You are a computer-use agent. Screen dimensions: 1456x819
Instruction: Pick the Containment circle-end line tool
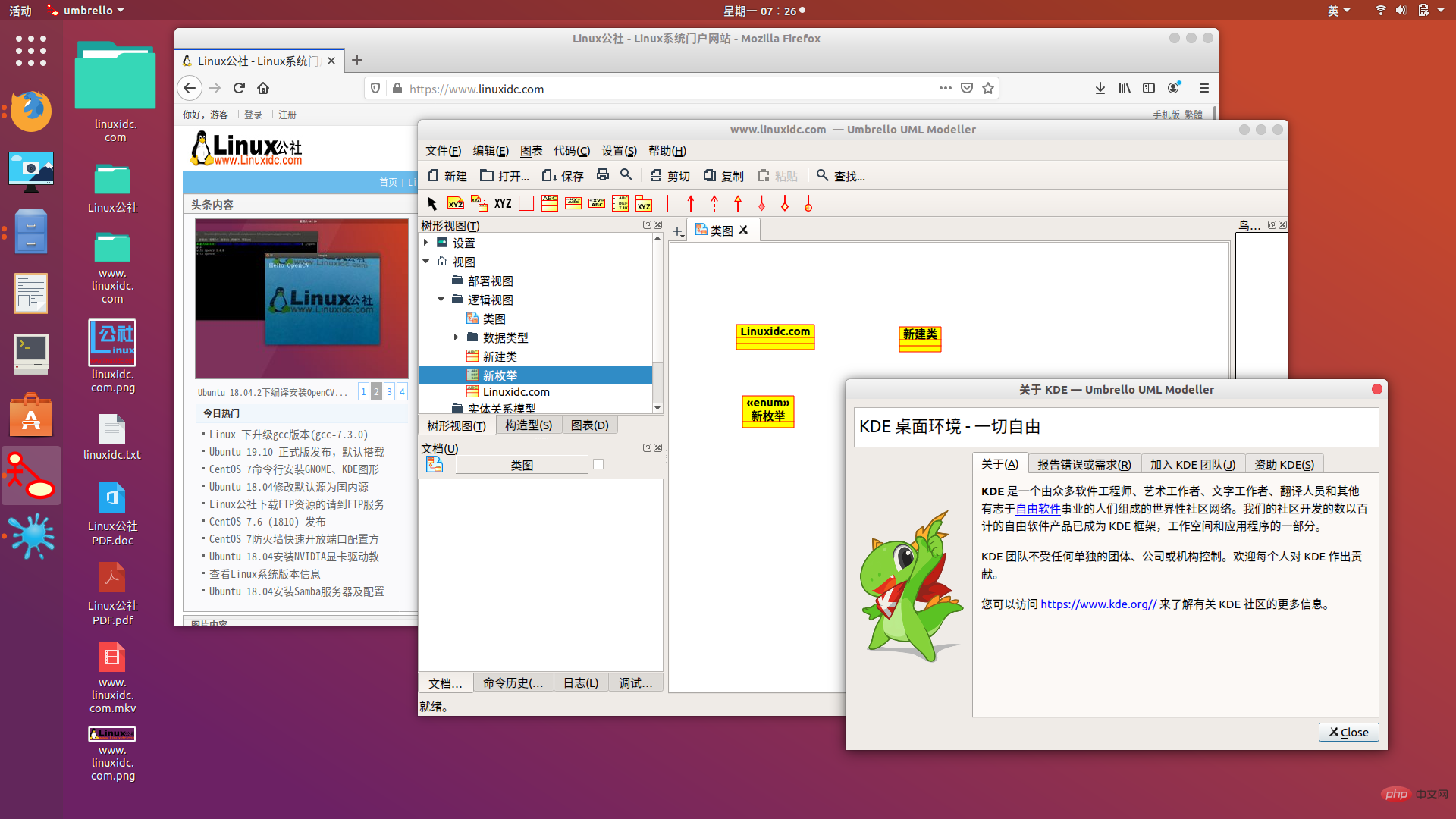808,203
